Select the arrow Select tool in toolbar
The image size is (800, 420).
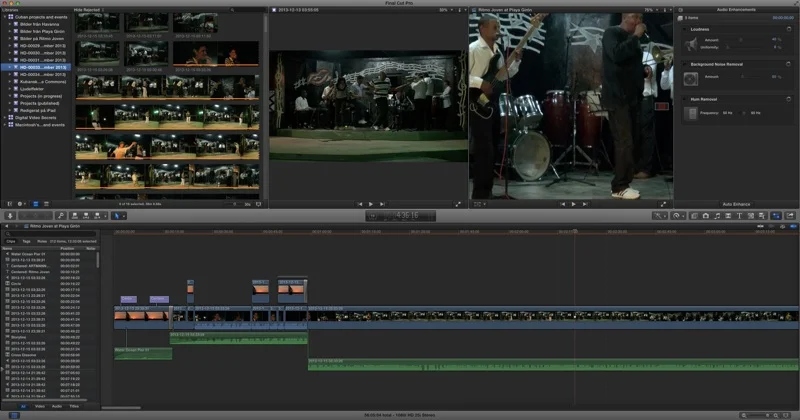(x=117, y=216)
